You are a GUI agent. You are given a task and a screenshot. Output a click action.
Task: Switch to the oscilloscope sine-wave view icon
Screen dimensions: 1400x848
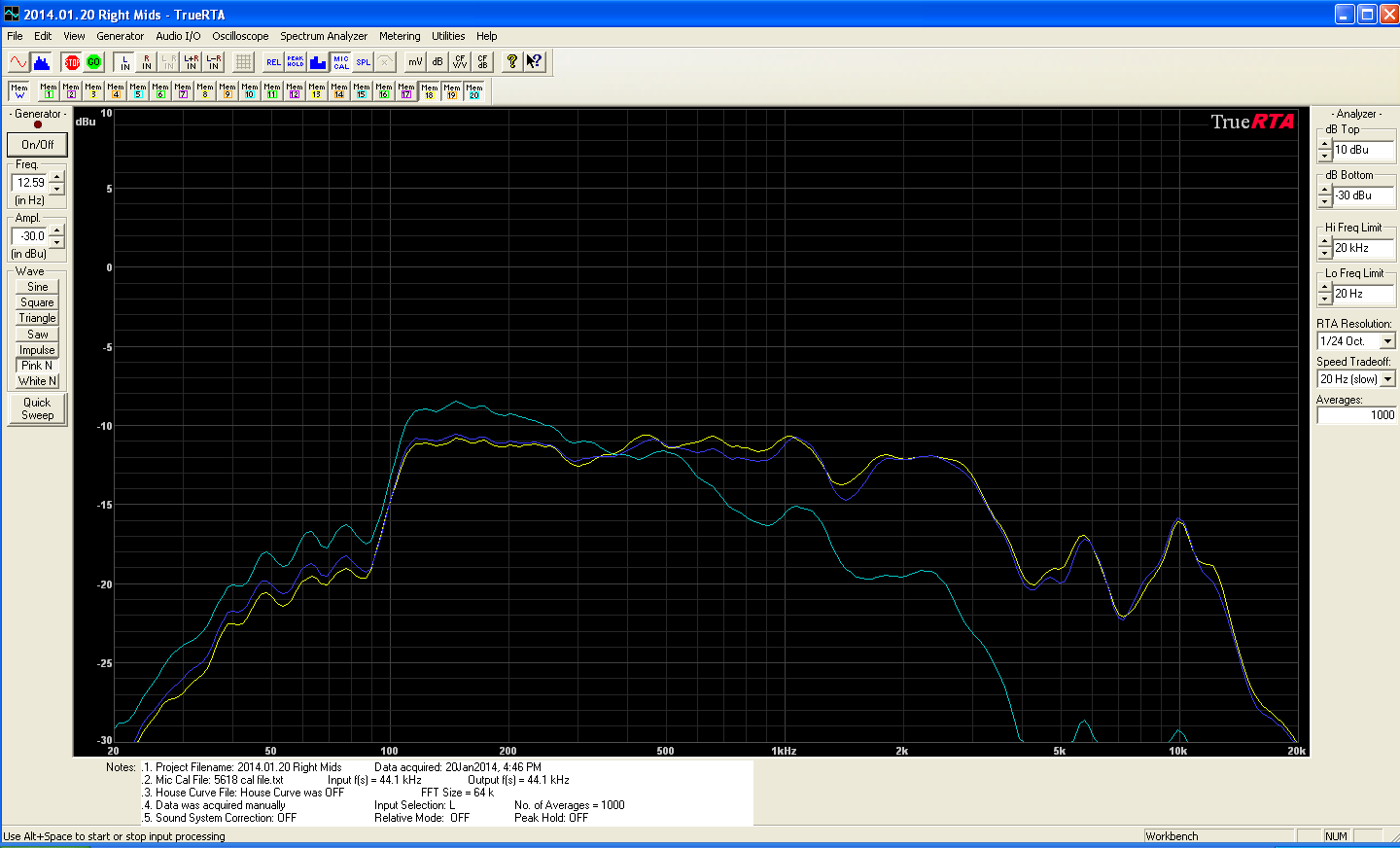[18, 62]
